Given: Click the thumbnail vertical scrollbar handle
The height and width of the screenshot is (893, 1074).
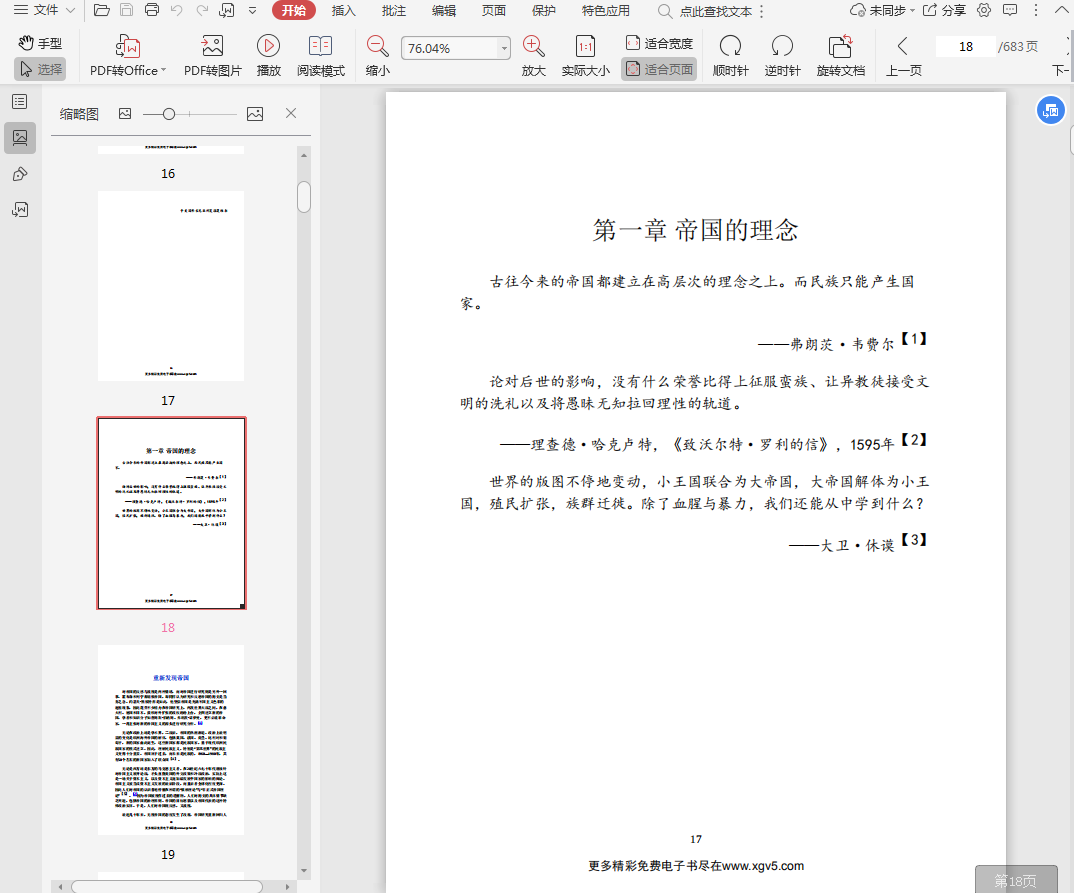Looking at the screenshot, I should click(304, 197).
